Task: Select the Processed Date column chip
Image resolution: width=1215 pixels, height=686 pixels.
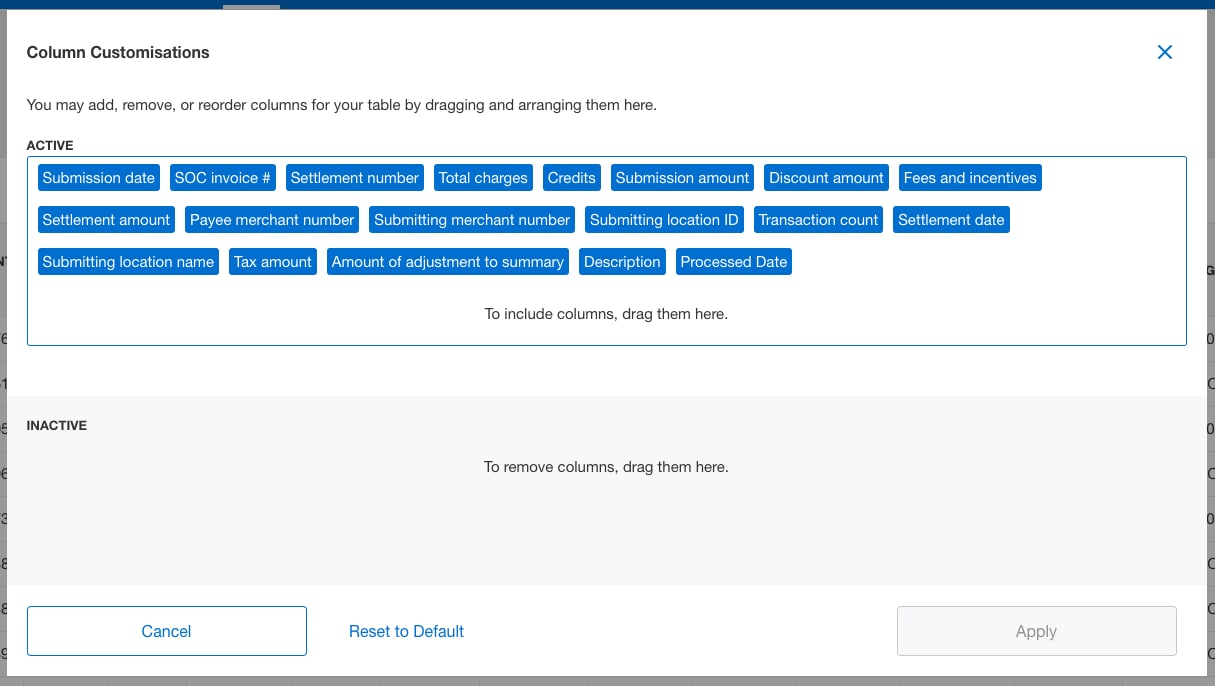Action: [733, 261]
